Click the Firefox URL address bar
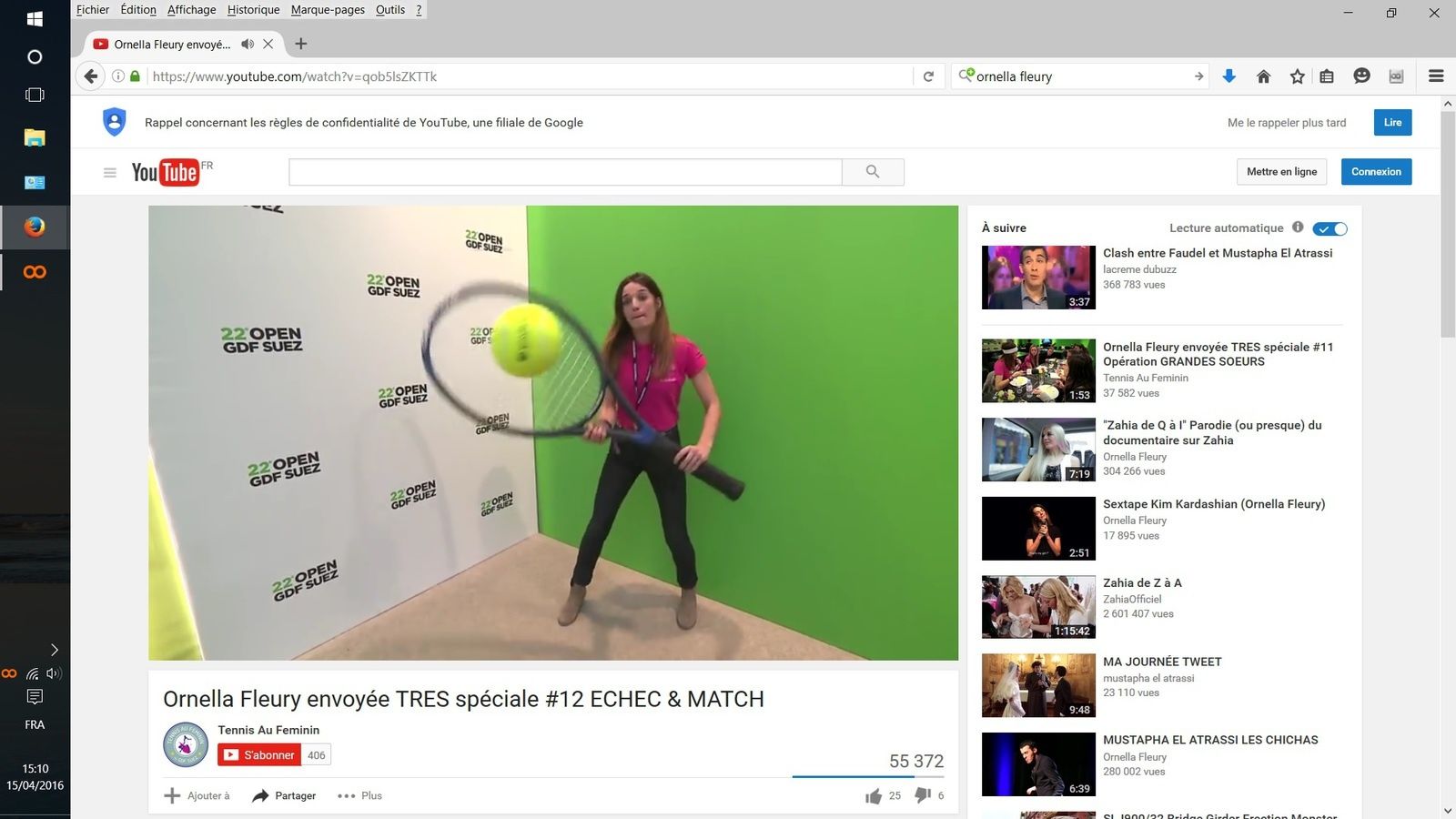The width and height of the screenshot is (1456, 819). [x=530, y=76]
